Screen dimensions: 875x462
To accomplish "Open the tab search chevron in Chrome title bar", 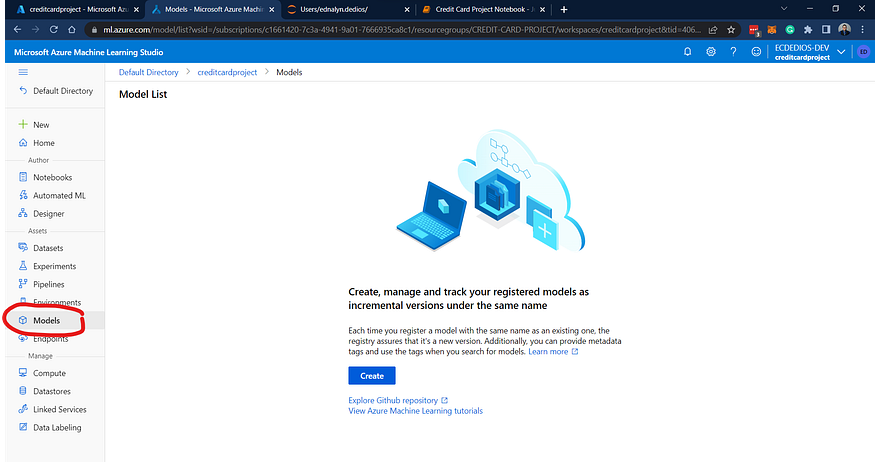I will coord(783,9).
